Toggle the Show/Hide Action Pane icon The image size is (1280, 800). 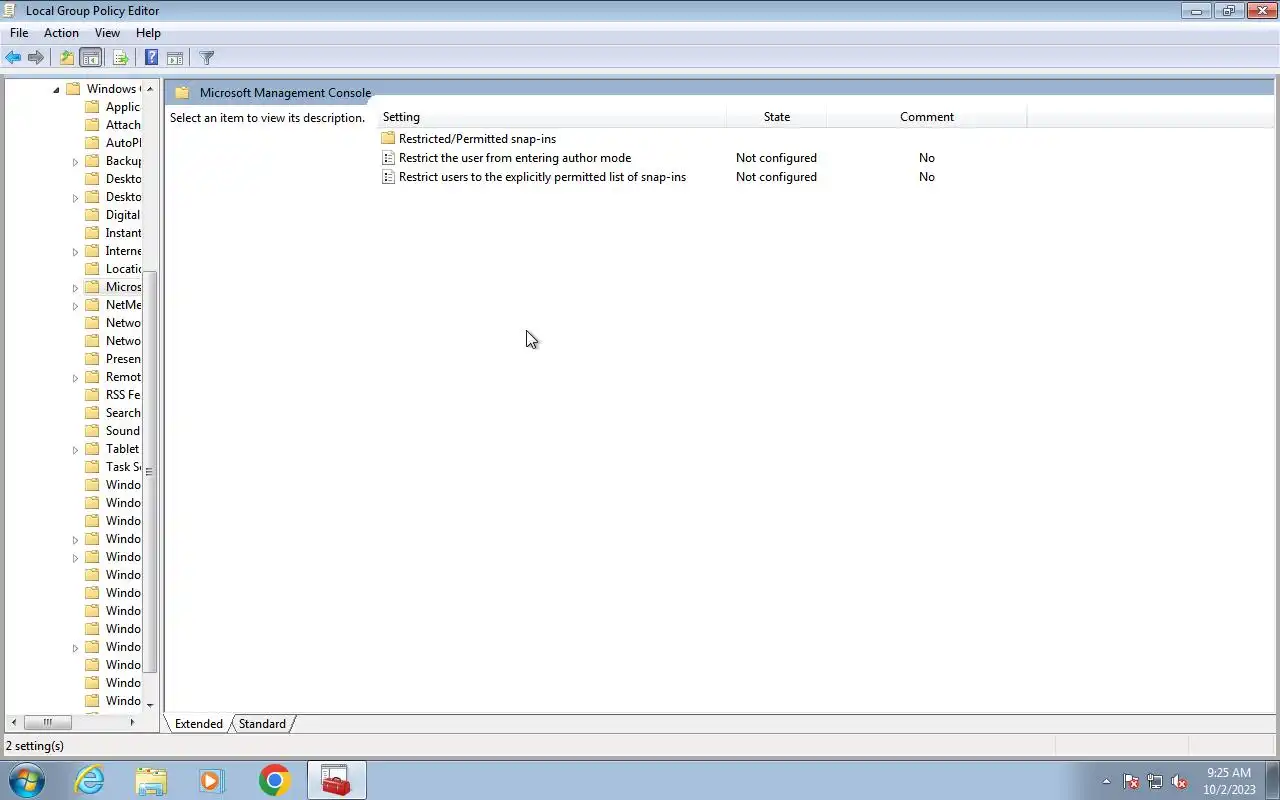174,58
